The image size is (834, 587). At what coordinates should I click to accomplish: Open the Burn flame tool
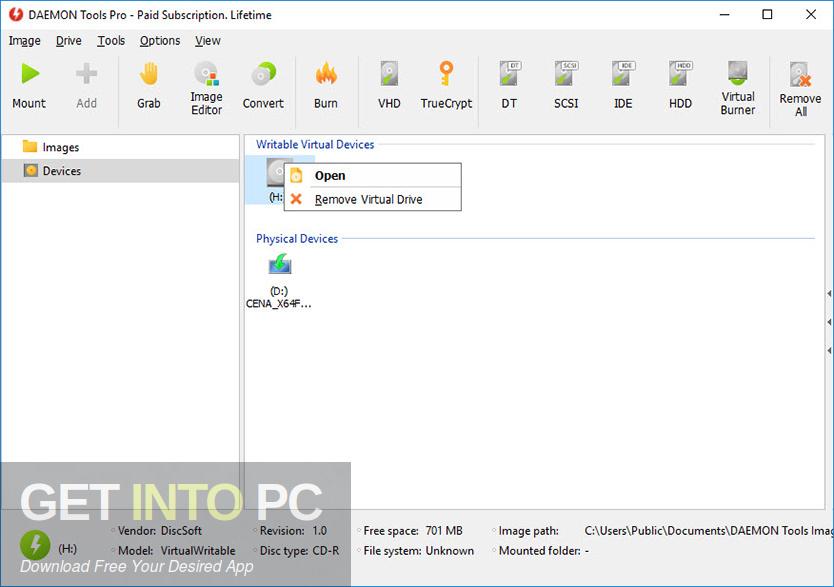[x=326, y=73]
